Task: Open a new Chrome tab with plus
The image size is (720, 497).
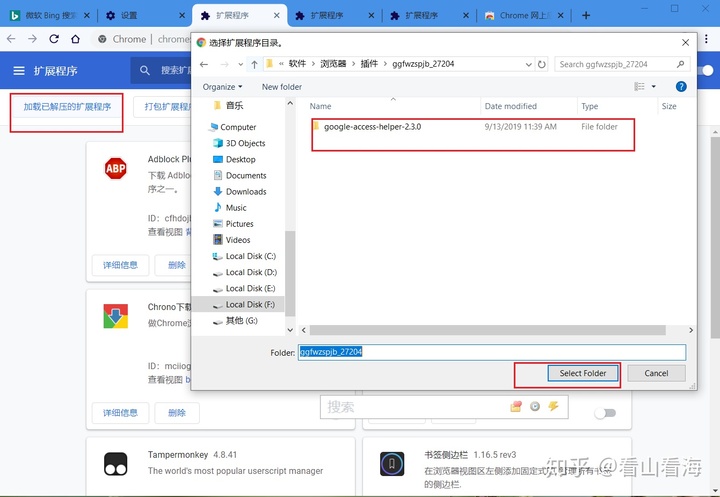Action: point(586,16)
